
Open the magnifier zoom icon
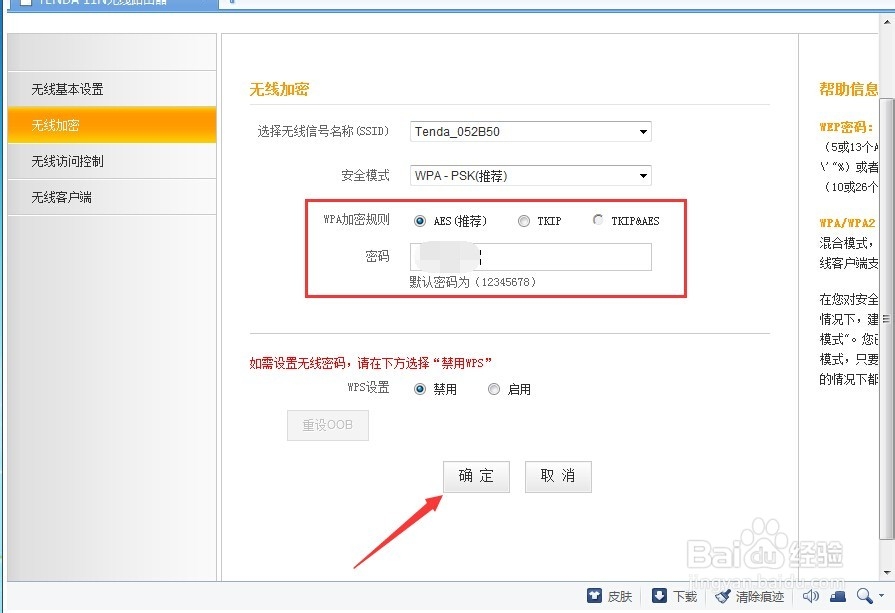862,595
